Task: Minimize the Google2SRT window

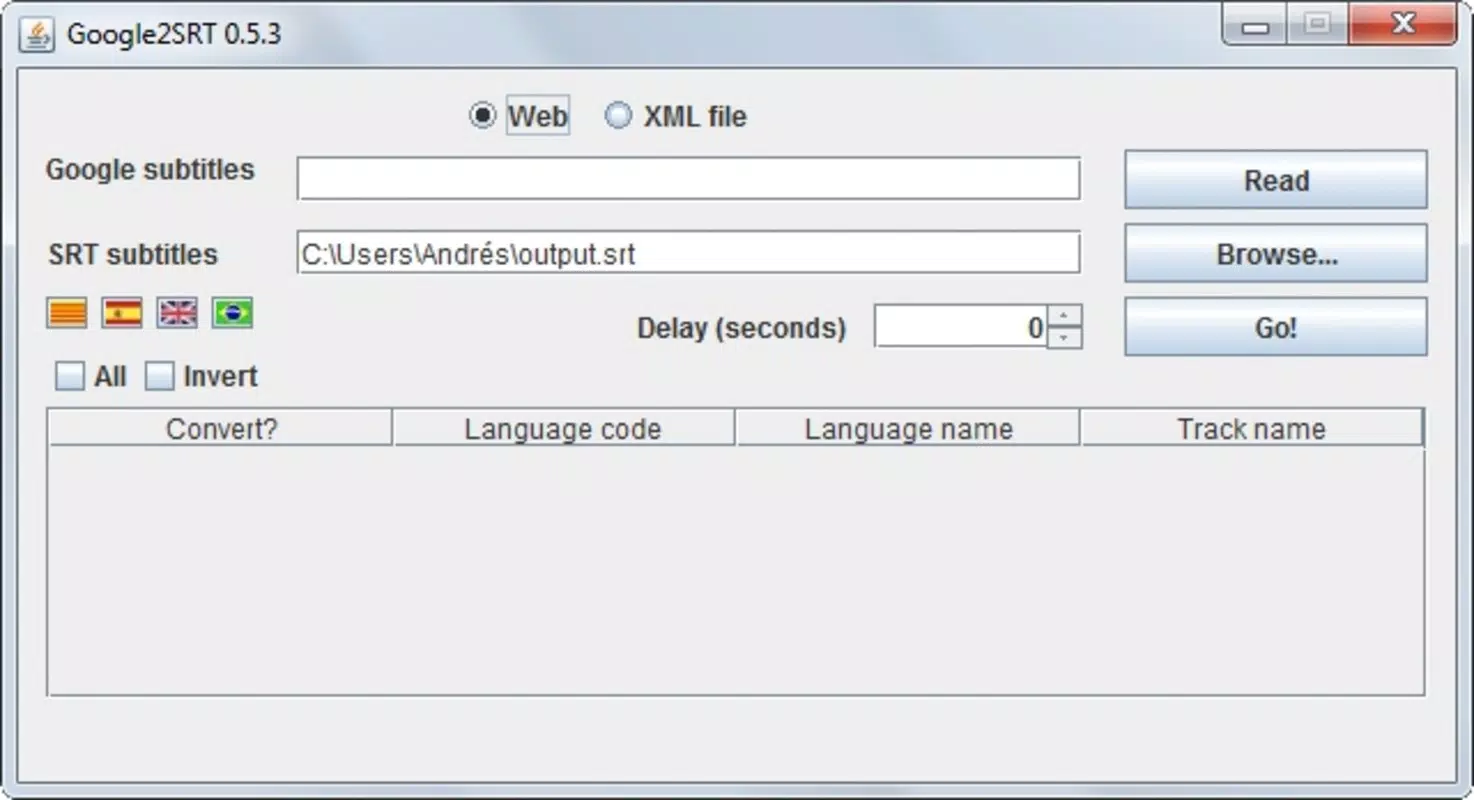Action: click(x=1255, y=25)
